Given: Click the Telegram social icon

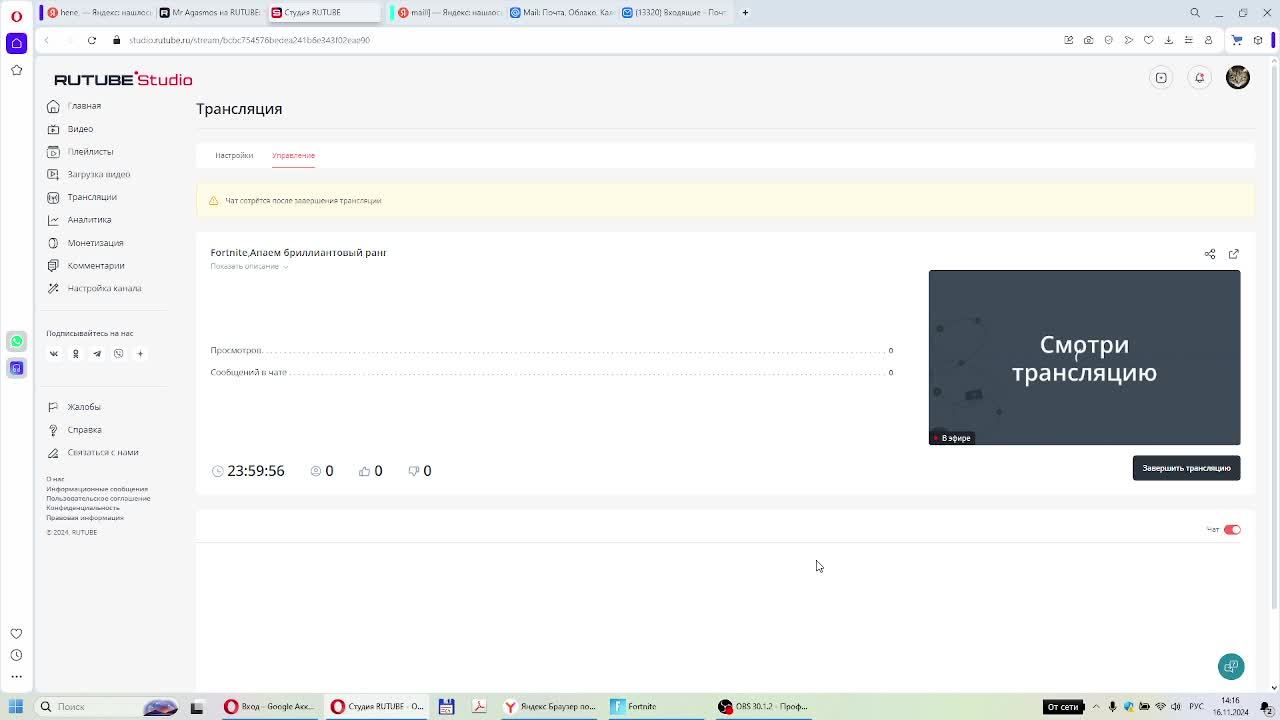Looking at the screenshot, I should tap(97, 354).
